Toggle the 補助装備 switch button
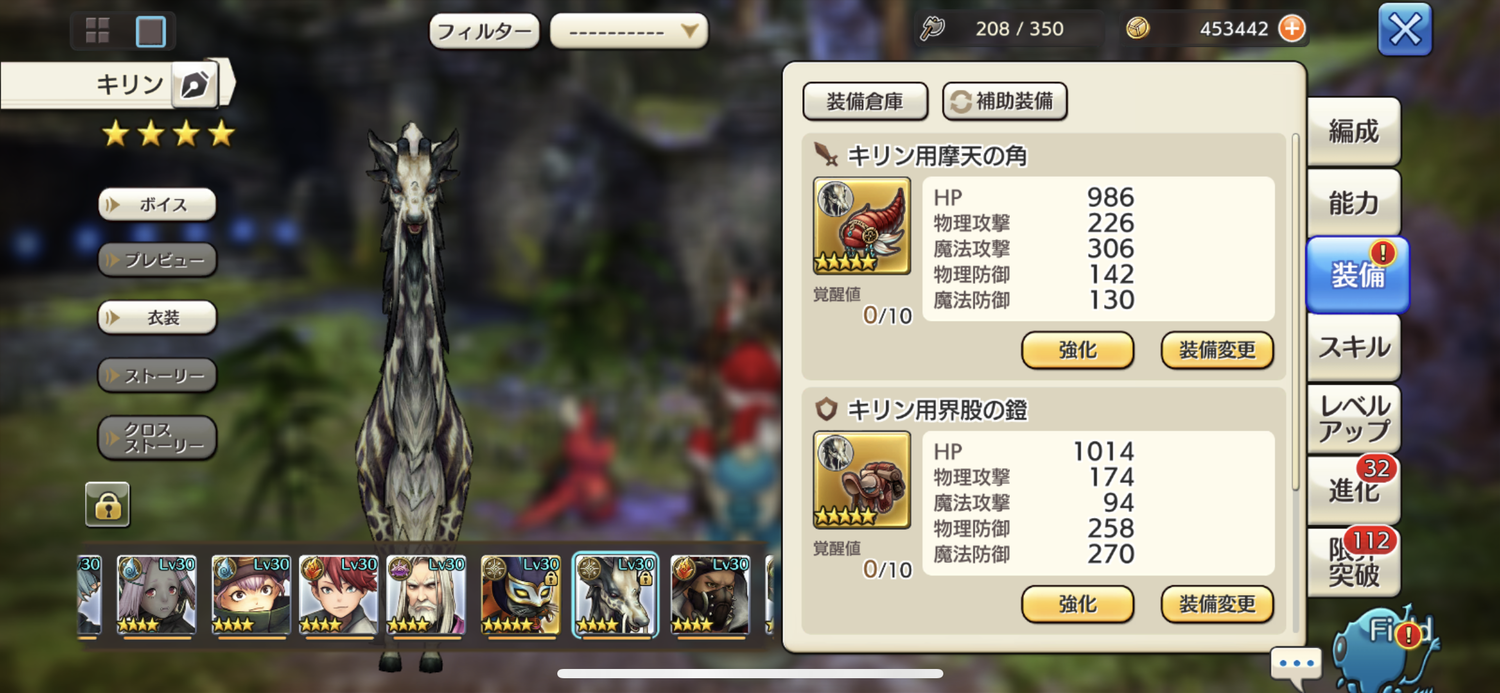 pyautogui.click(x=1005, y=101)
